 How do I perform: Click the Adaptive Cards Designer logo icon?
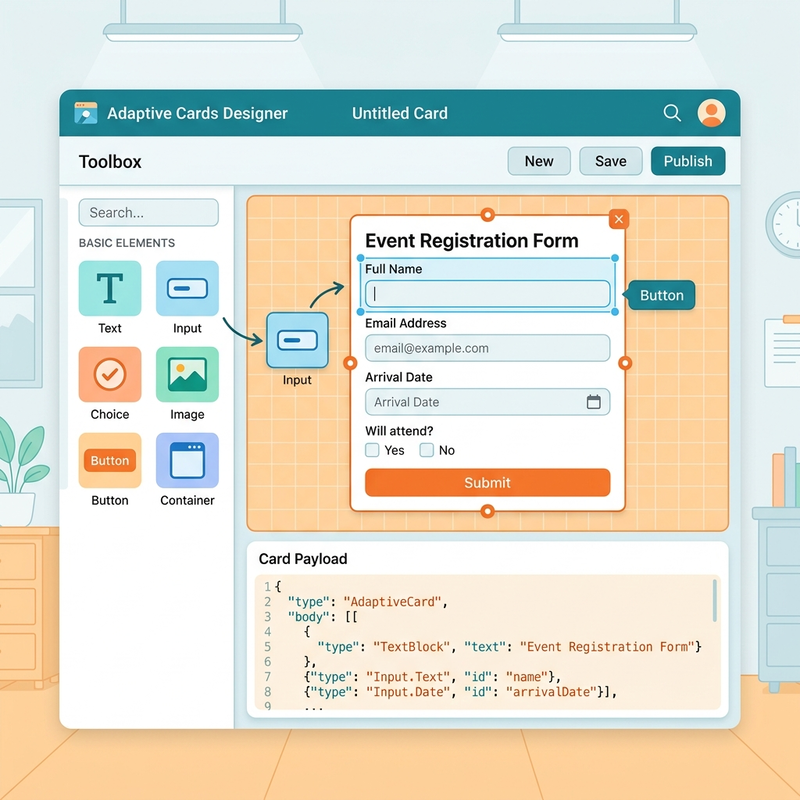[x=86, y=113]
